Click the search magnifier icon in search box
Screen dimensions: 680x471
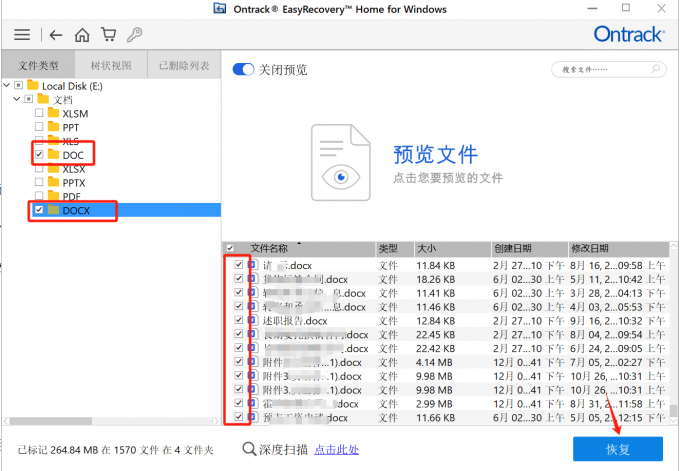[655, 69]
